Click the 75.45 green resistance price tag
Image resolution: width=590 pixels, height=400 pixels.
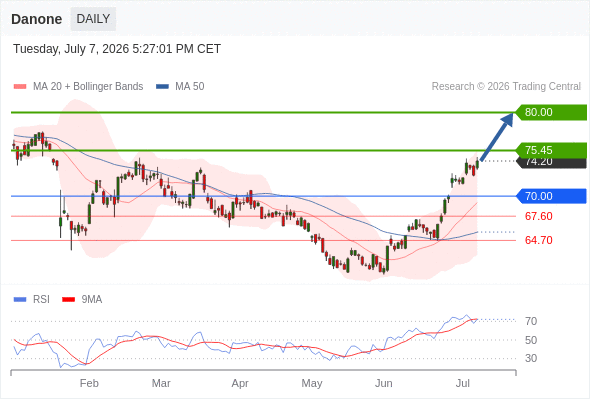tap(550, 150)
